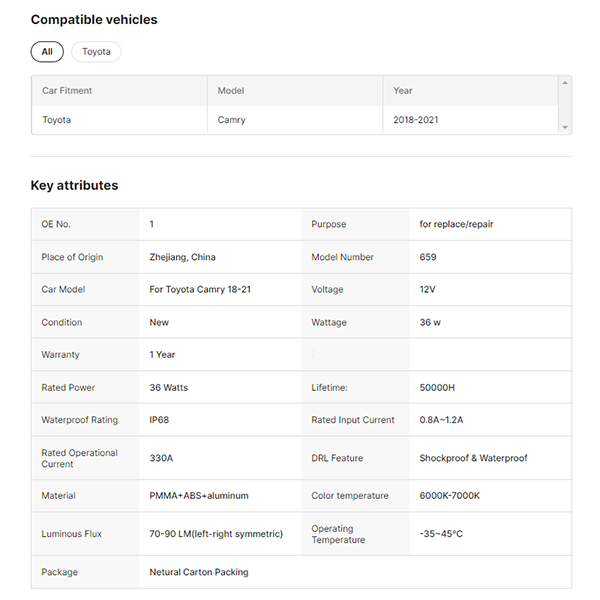The width and height of the screenshot is (600, 600).
Task: Click the Rated Power value '36 Watts'
Action: click(x=169, y=388)
